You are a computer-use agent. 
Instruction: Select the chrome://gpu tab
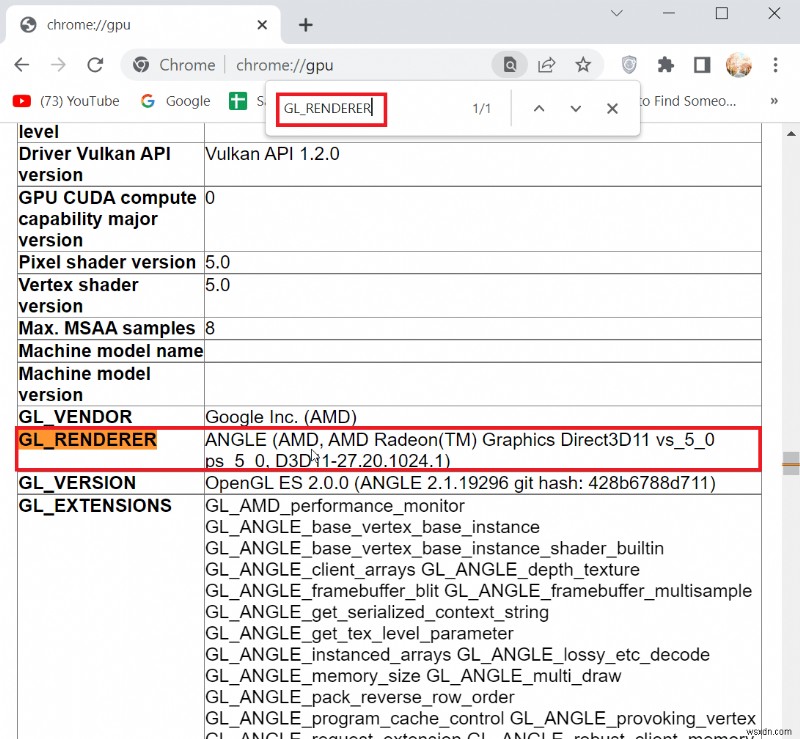140,24
